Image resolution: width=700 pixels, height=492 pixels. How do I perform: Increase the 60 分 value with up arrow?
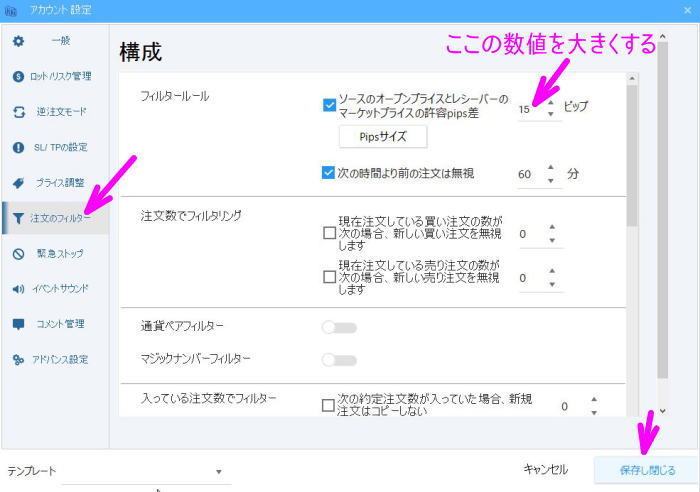551,167
